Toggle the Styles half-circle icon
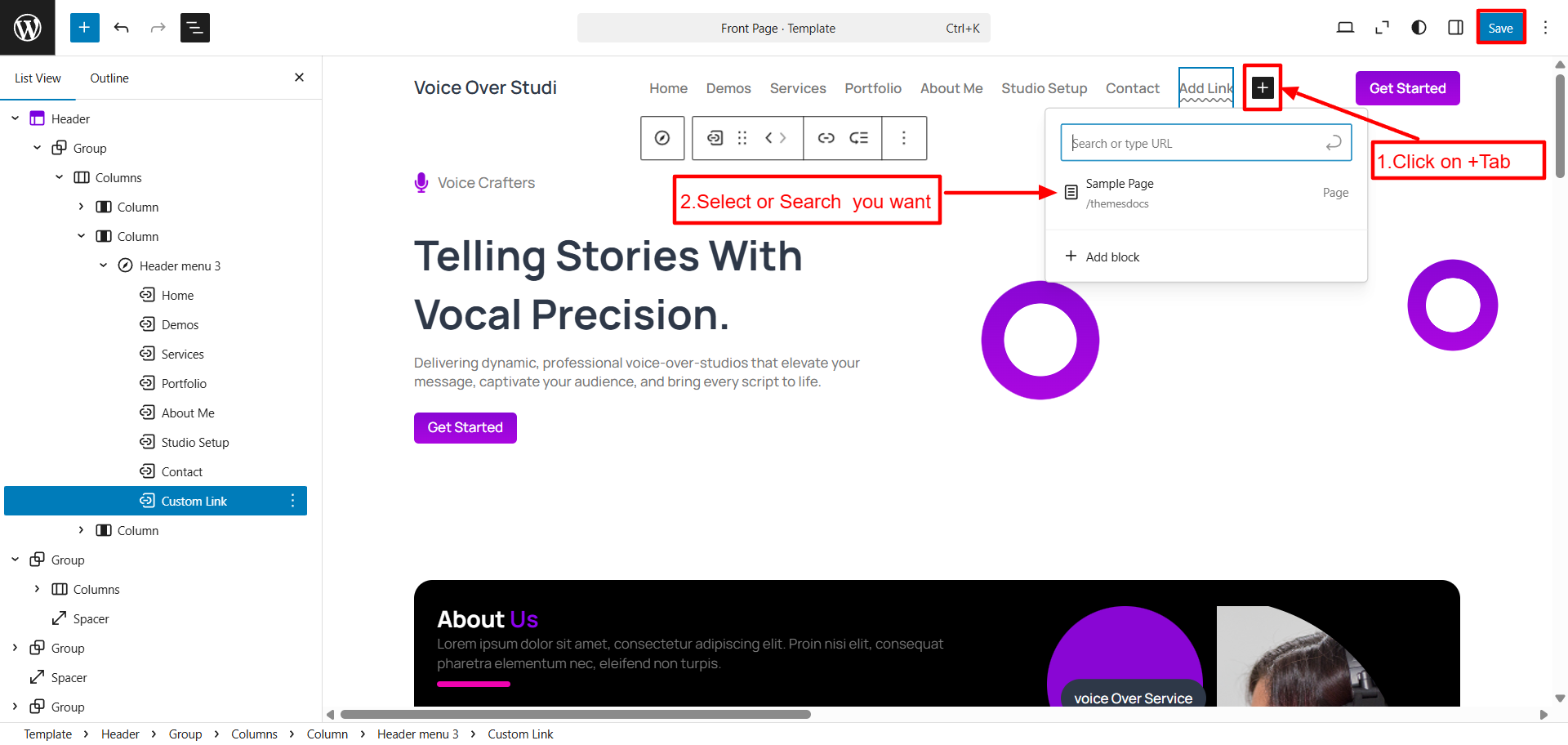Image resolution: width=1568 pixels, height=745 pixels. click(1419, 28)
